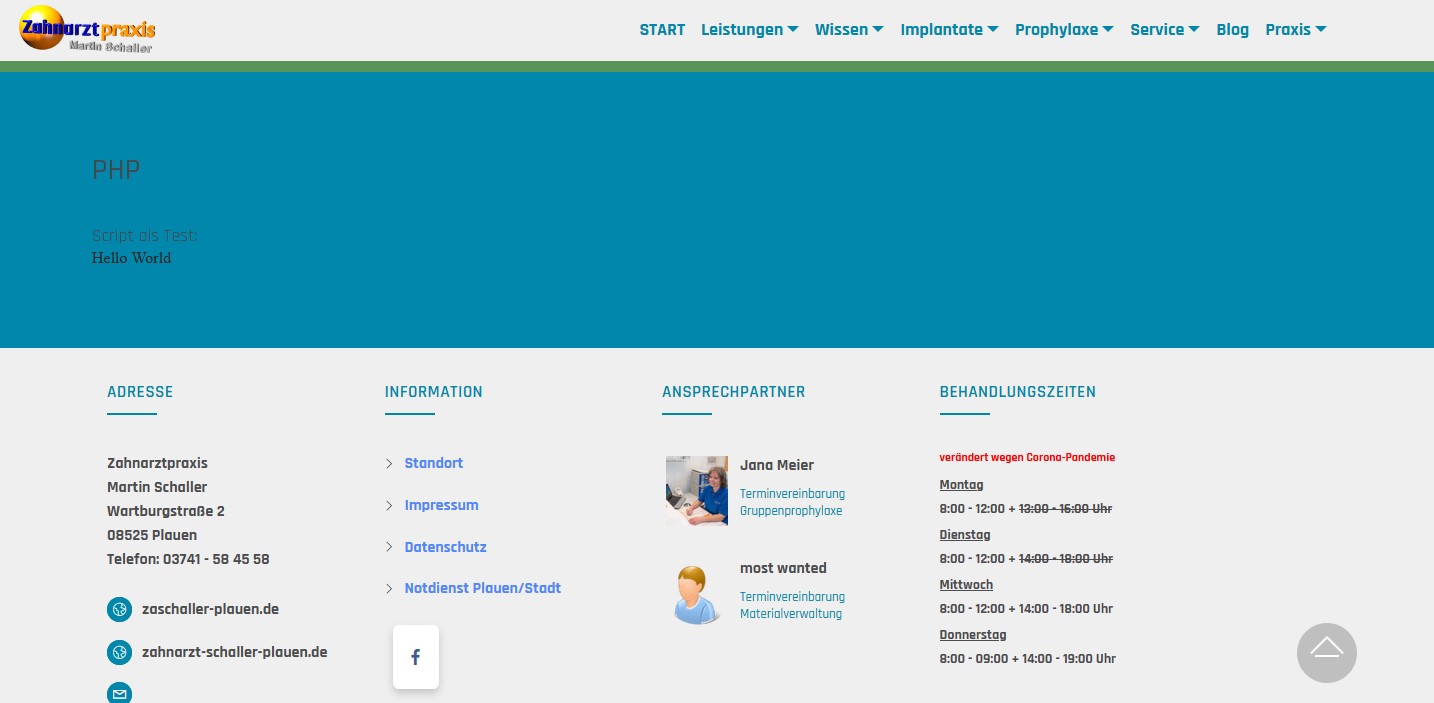The width and height of the screenshot is (1434, 703).
Task: Click the most wanted name text
Action: tap(783, 568)
